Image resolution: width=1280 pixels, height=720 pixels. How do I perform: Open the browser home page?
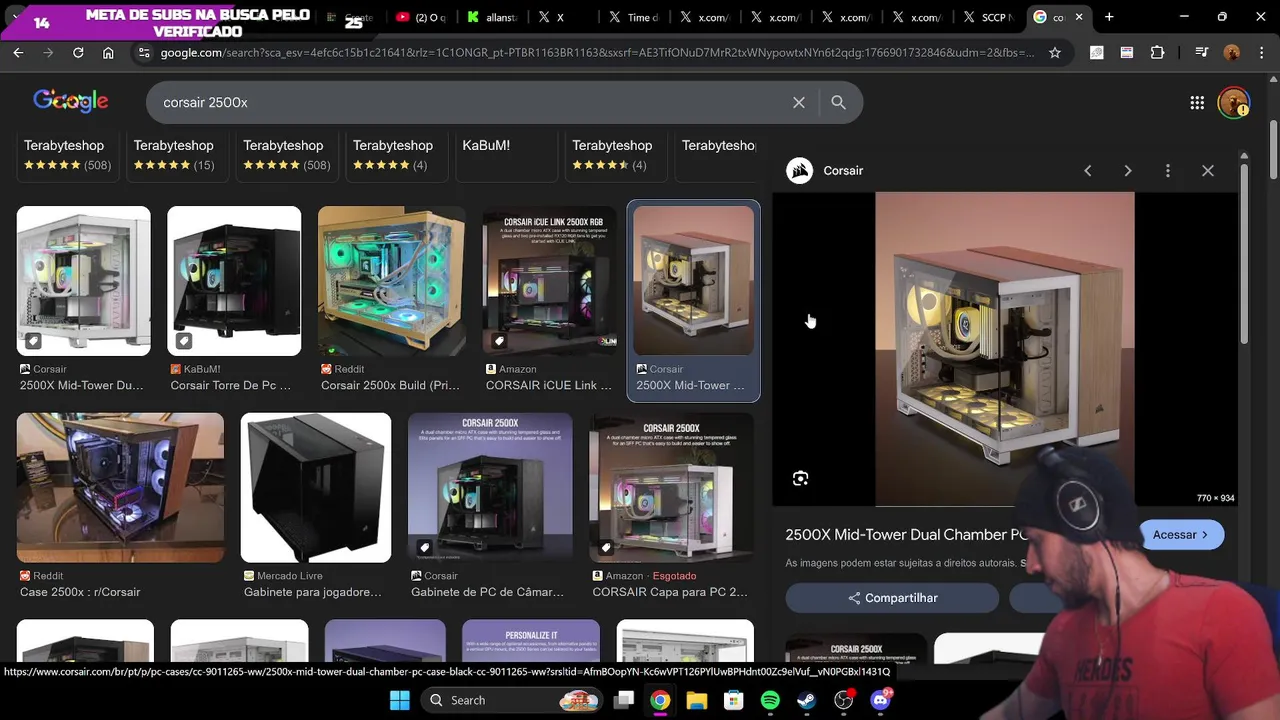(x=108, y=52)
